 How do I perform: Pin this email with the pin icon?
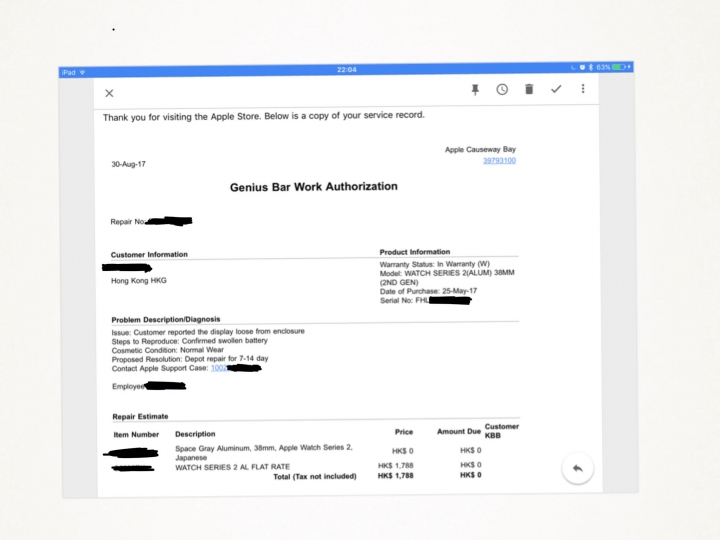475,90
